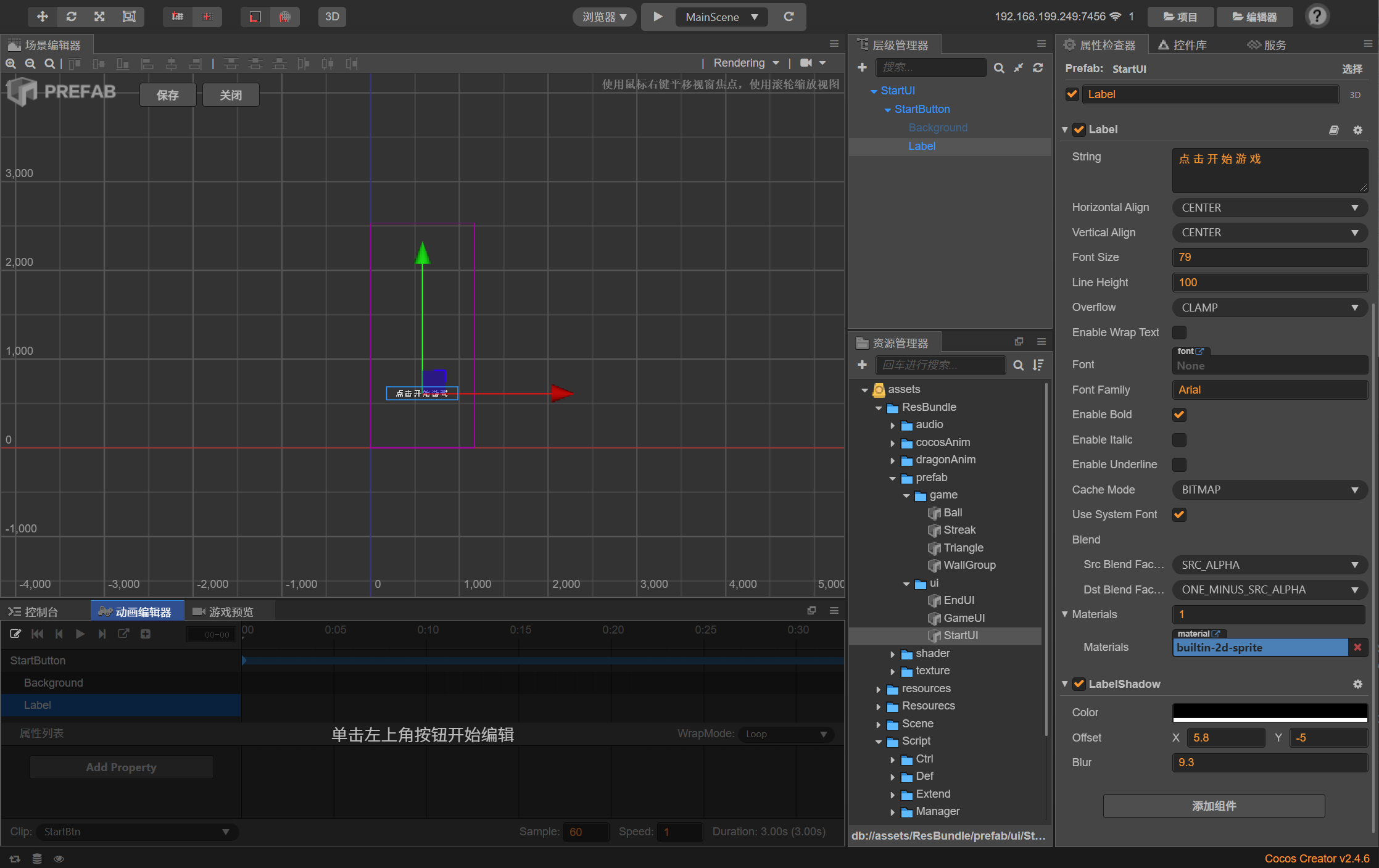Click the sort icon in the assets panel
Viewport: 1379px width, 868px height.
pyautogui.click(x=1038, y=365)
